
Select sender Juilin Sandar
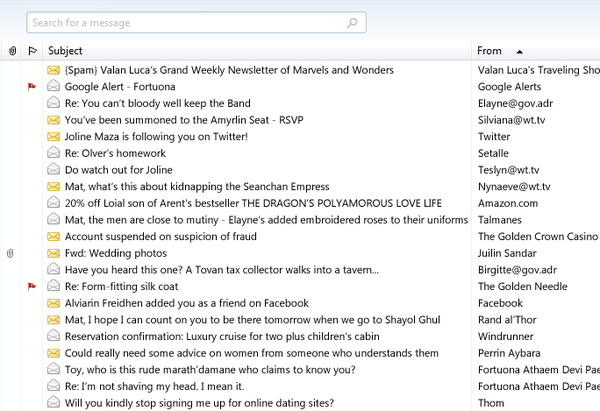coord(507,253)
